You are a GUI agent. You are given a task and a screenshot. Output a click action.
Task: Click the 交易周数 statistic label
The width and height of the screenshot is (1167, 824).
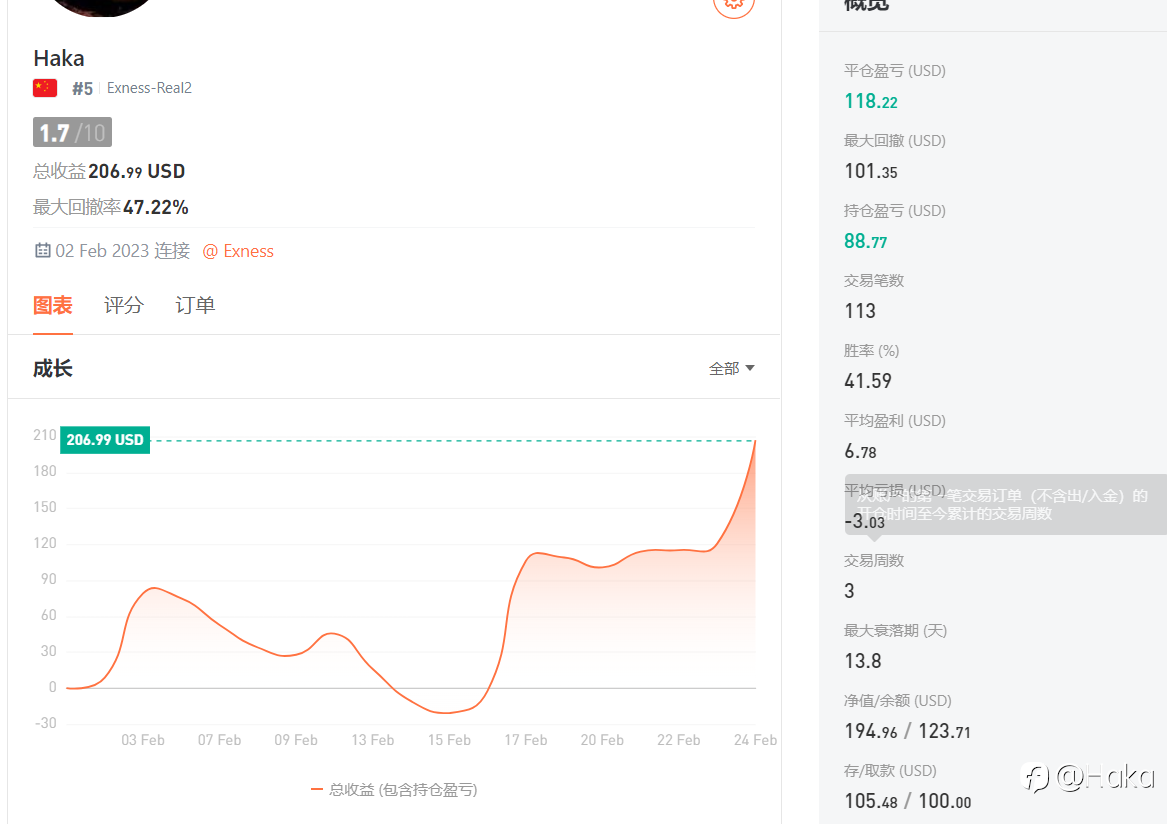click(x=874, y=561)
